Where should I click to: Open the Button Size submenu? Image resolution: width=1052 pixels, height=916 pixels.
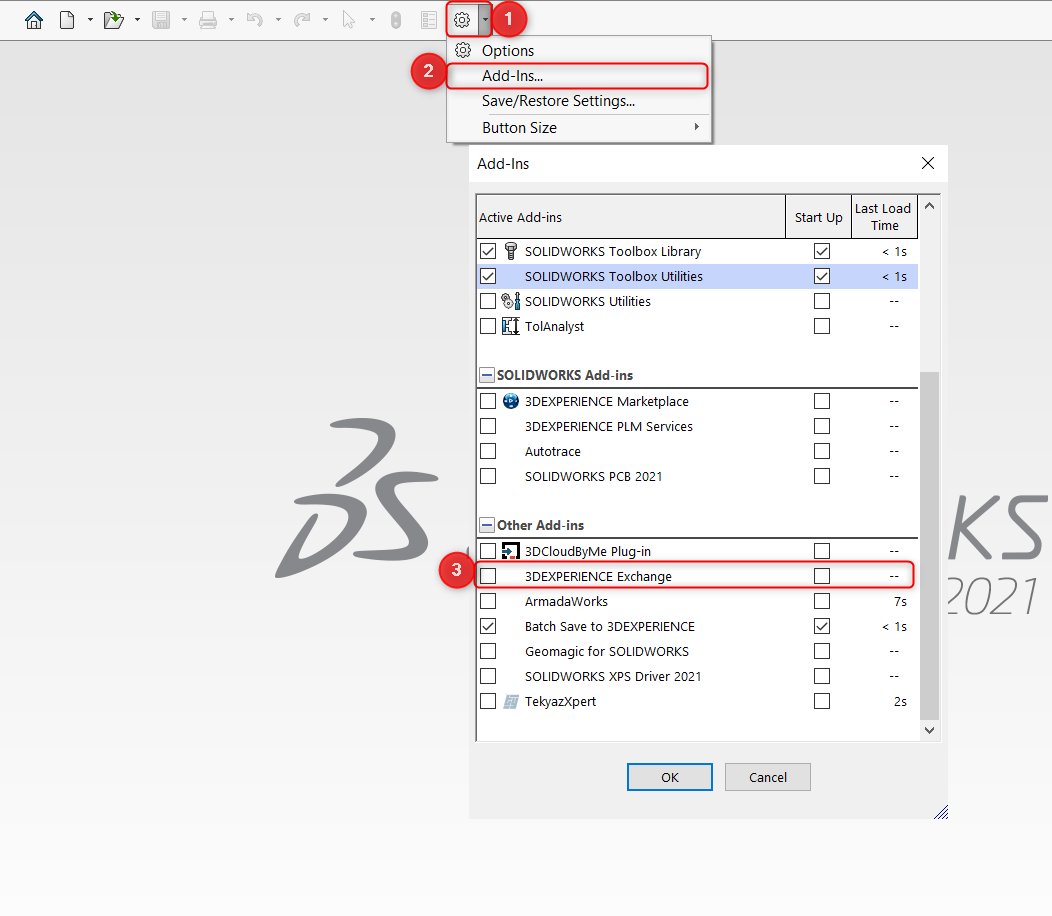click(x=579, y=128)
